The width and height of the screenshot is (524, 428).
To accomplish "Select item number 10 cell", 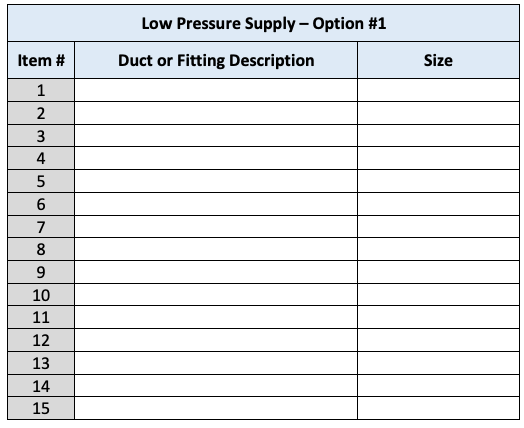I will [41, 295].
